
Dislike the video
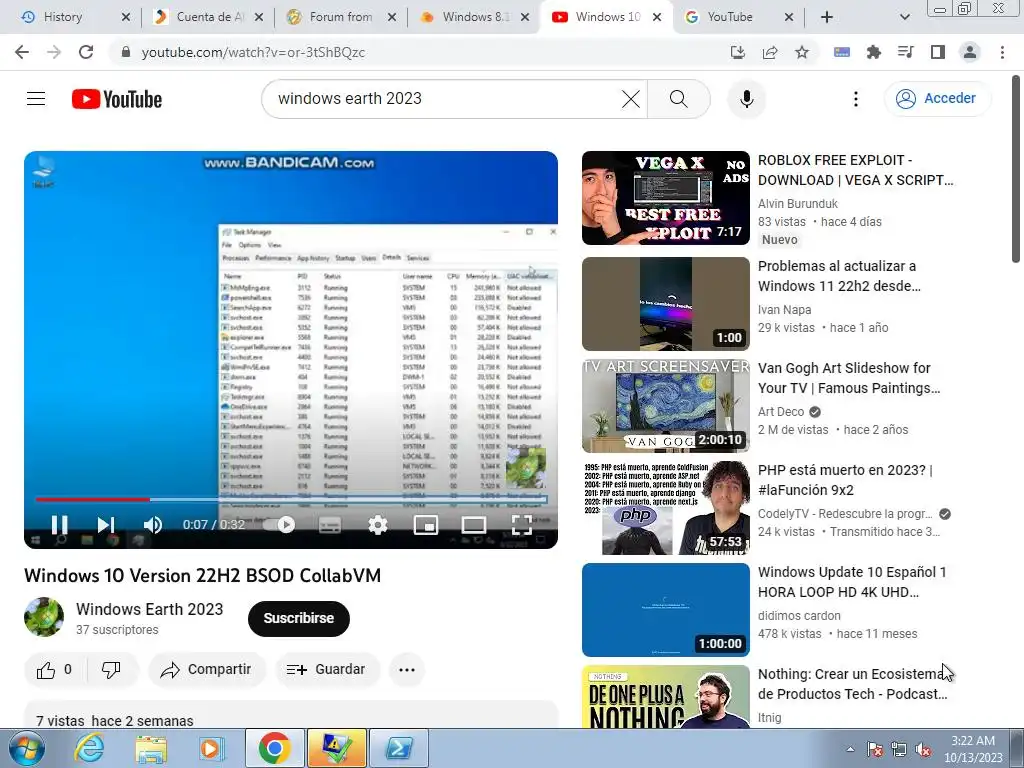click(x=112, y=669)
